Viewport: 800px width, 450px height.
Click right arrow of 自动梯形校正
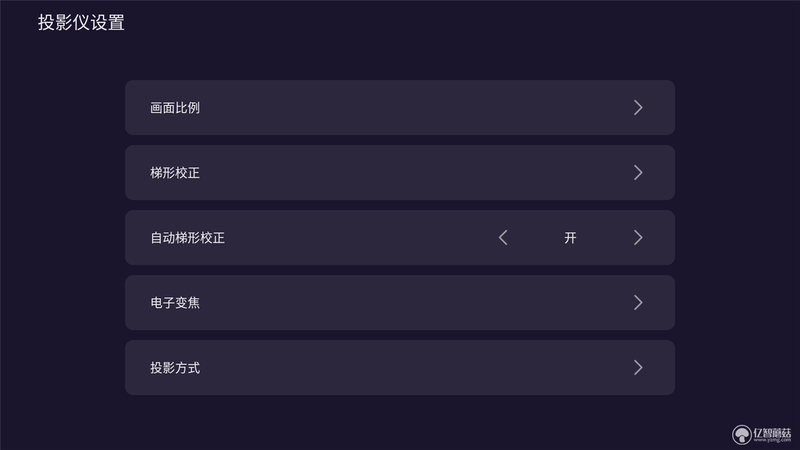click(638, 238)
